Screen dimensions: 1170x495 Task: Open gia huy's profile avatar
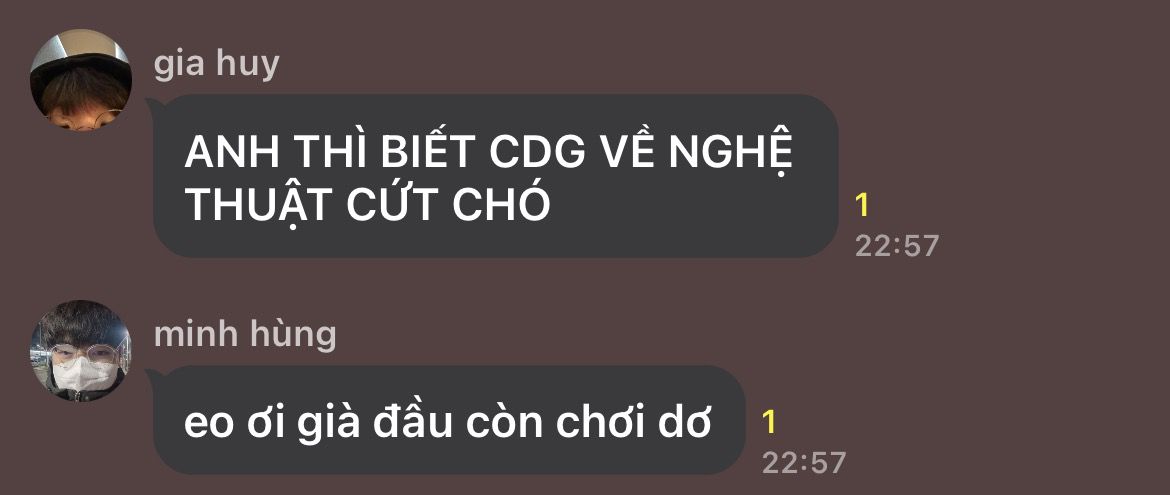pyautogui.click(x=81, y=81)
